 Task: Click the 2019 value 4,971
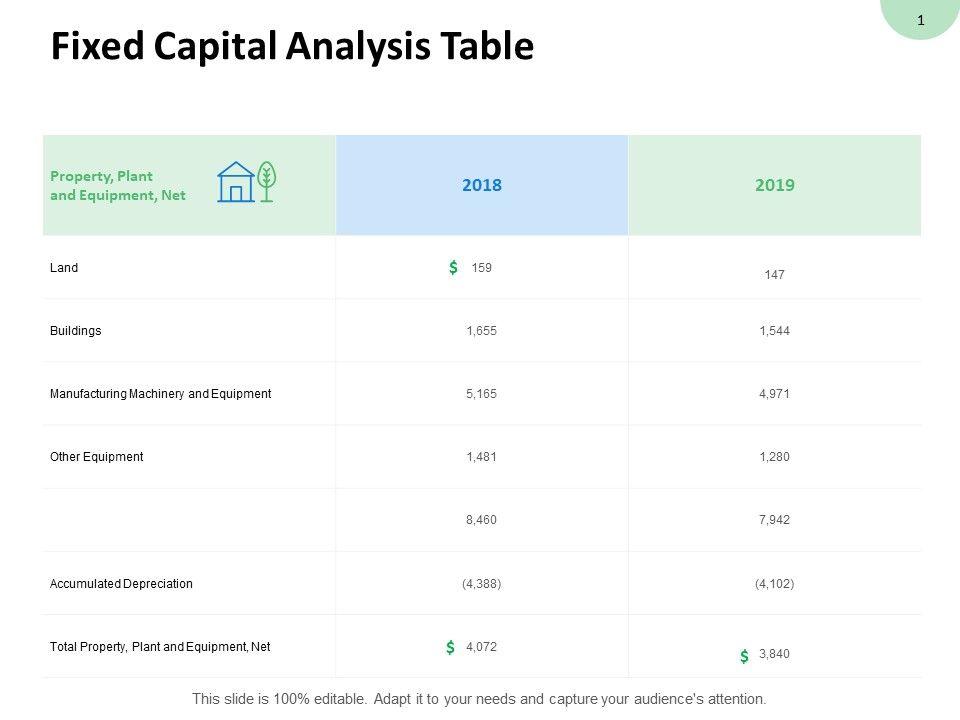(774, 394)
